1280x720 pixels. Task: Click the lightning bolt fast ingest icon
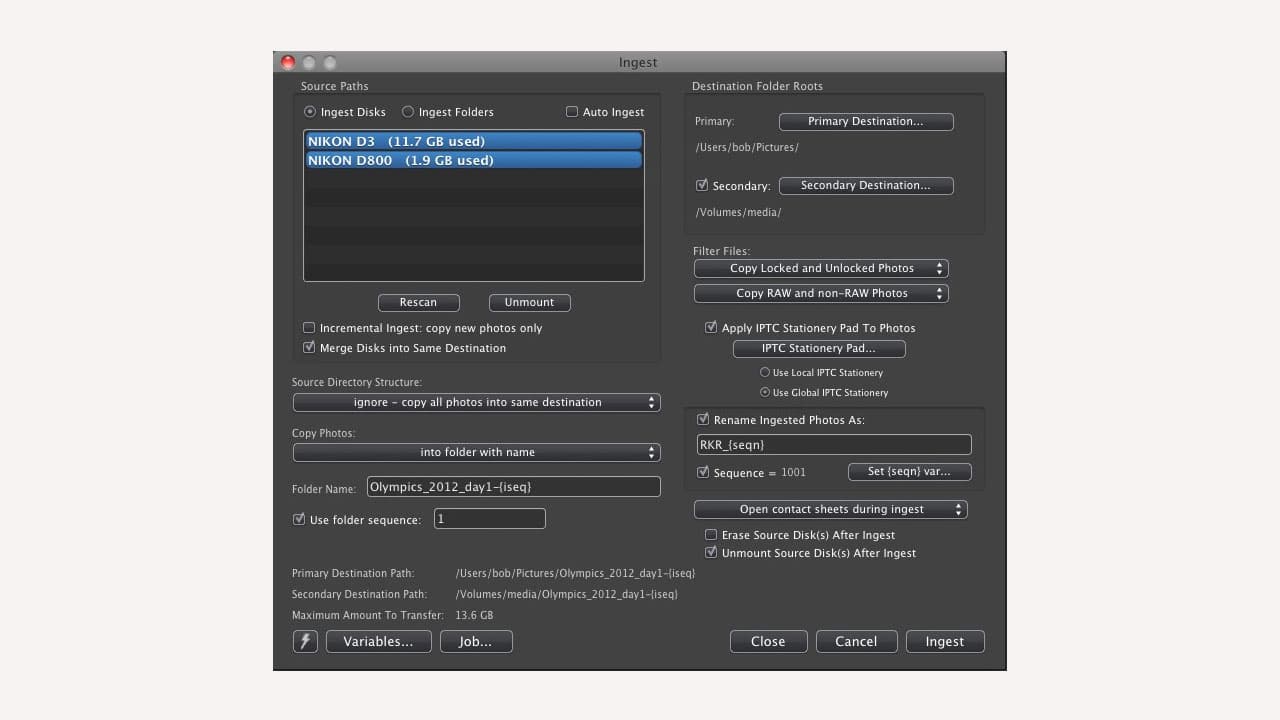click(x=305, y=641)
